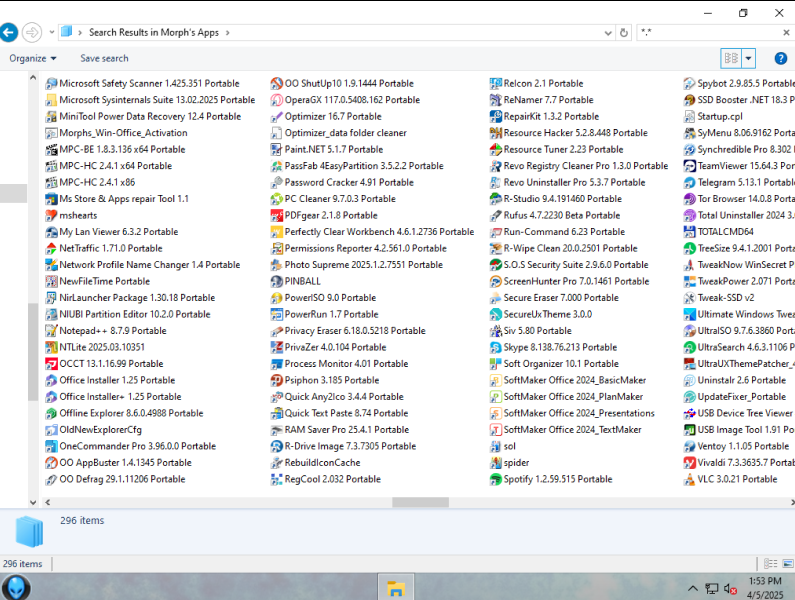Open the Help question mark icon
This screenshot has width=795, height=600.
click(x=781, y=58)
